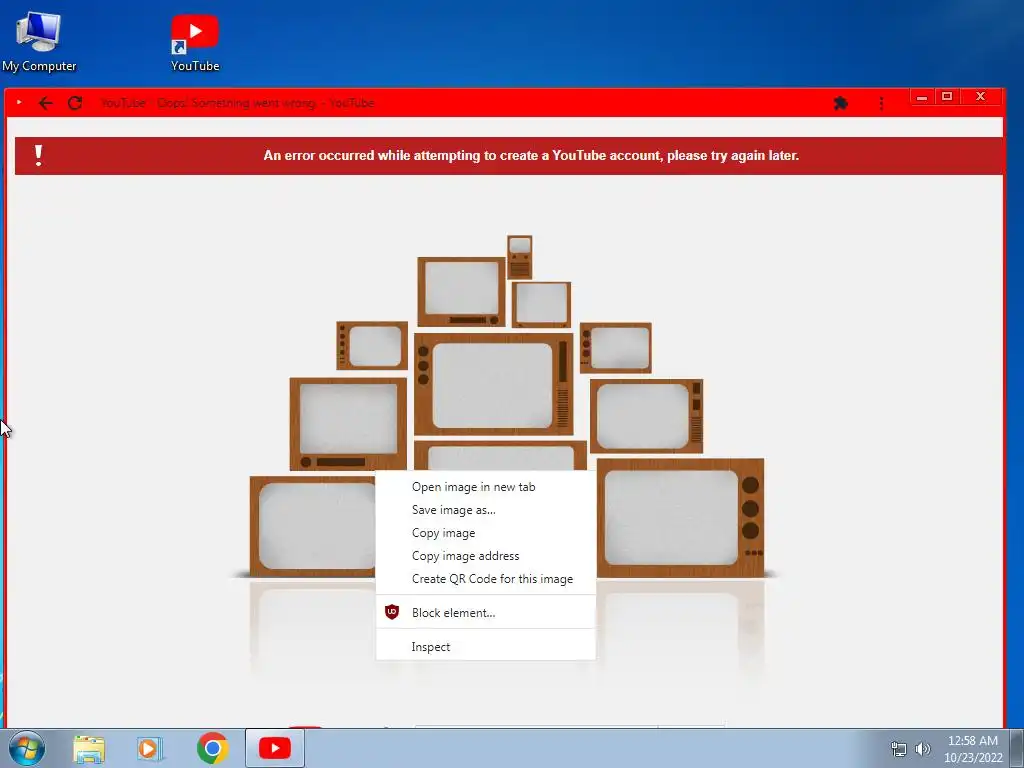This screenshot has height=768, width=1024.
Task: Choose Copy image from context menu
Action: point(486,533)
